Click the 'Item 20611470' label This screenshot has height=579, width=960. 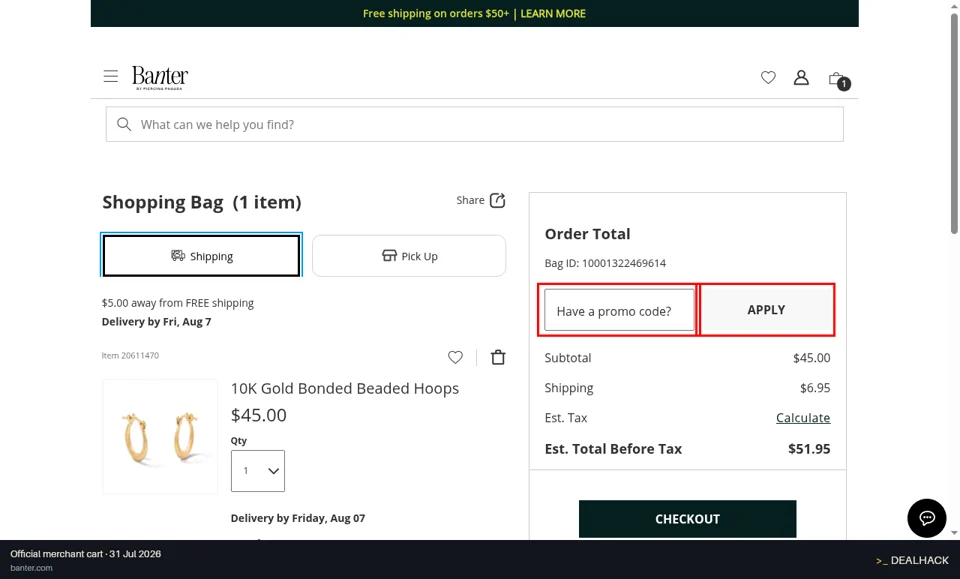(x=130, y=356)
